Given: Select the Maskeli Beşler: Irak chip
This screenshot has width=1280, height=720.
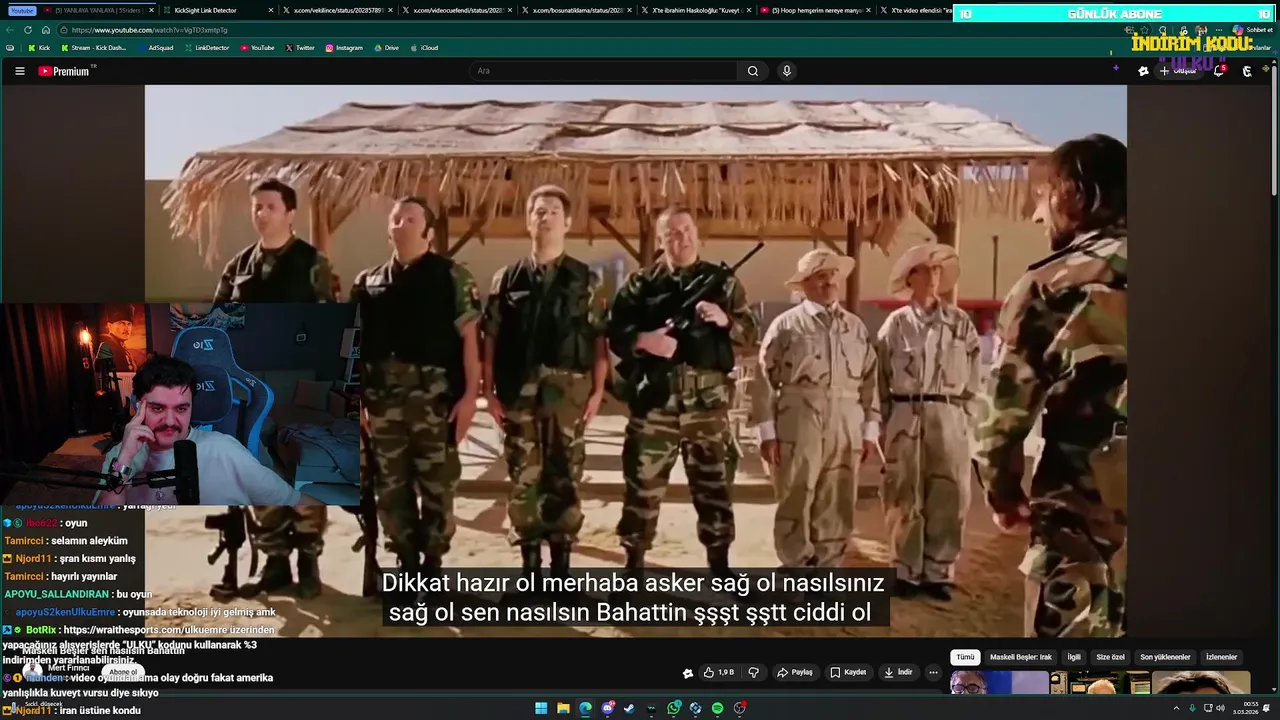Looking at the screenshot, I should tap(1021, 657).
